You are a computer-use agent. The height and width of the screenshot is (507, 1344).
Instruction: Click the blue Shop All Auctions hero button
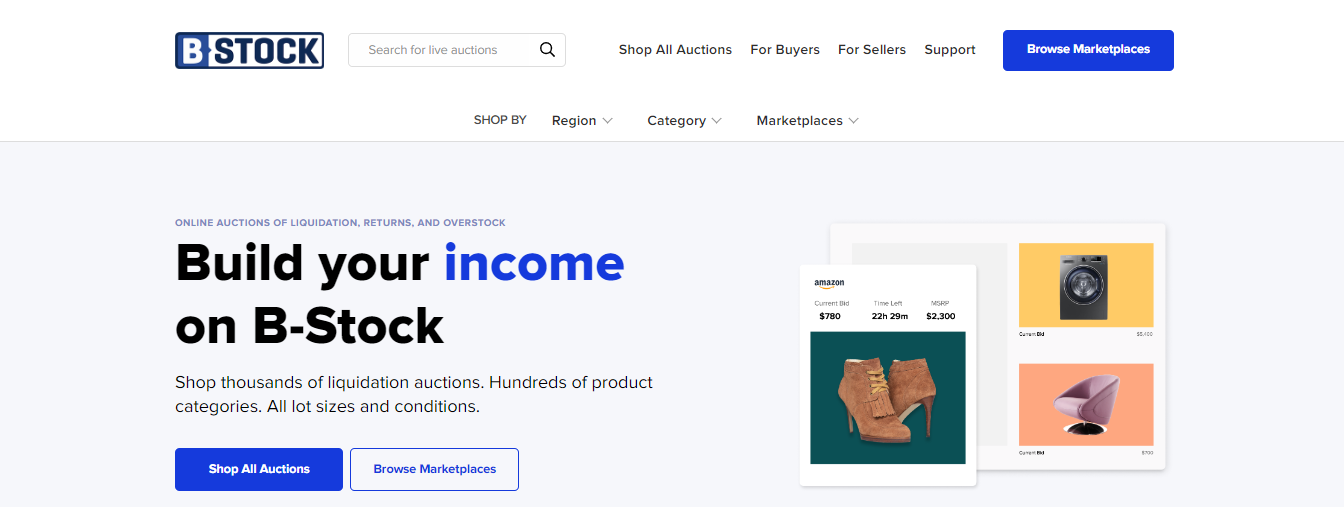[259, 469]
